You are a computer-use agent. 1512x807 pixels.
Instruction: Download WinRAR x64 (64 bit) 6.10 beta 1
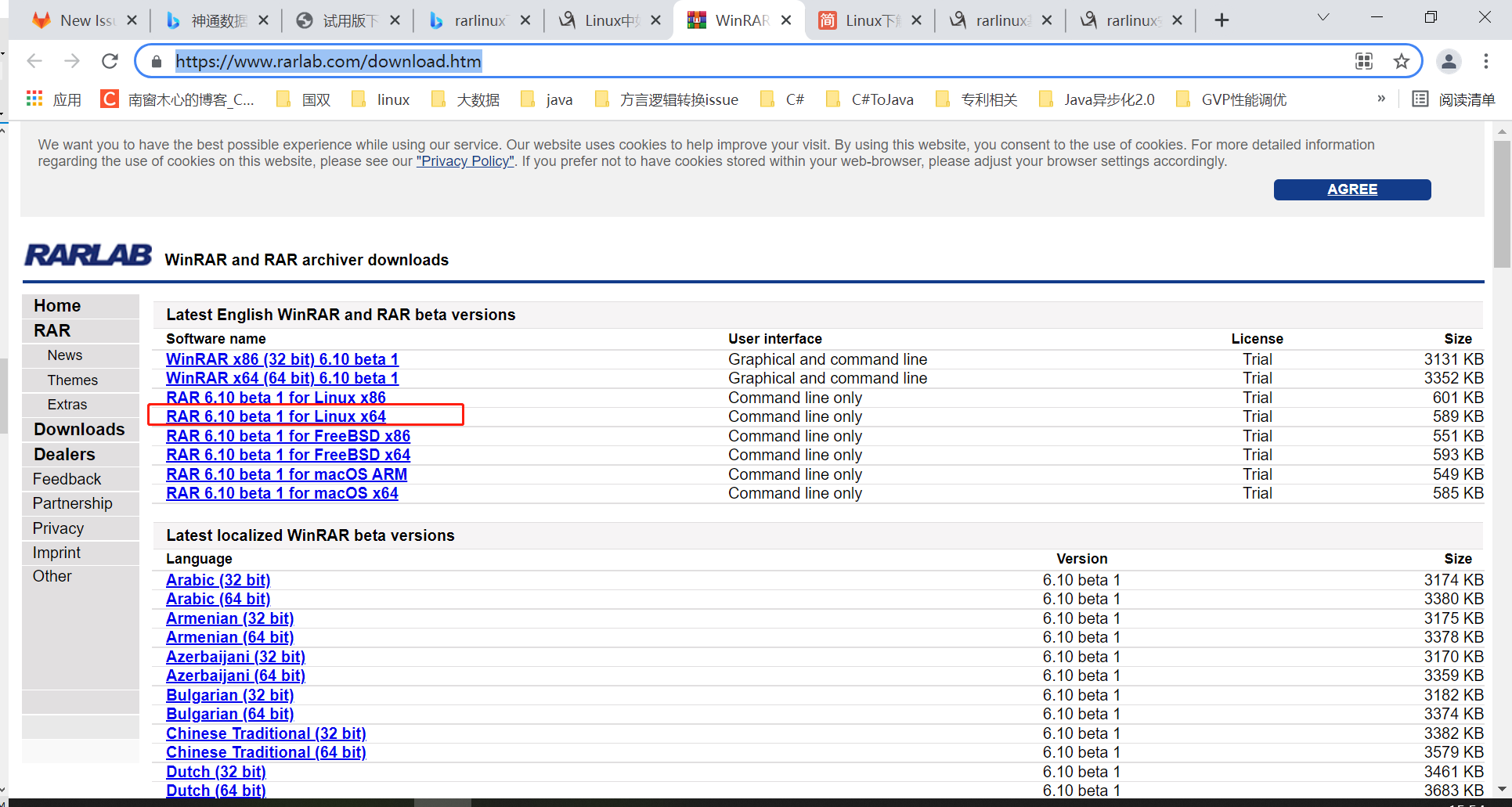click(x=282, y=378)
